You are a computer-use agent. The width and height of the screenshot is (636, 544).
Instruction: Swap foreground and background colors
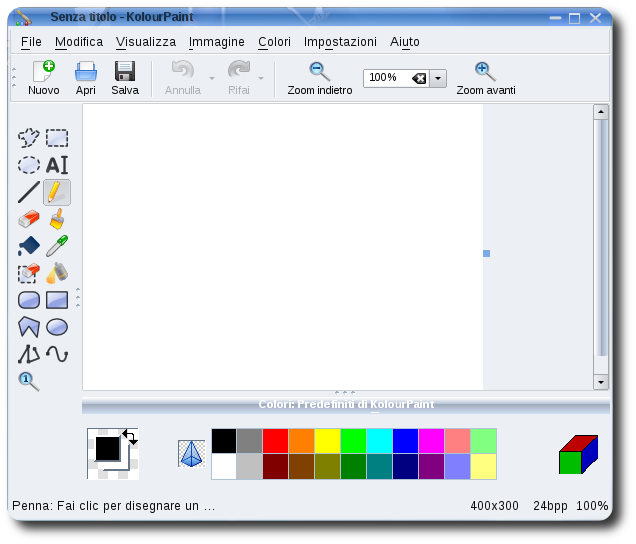point(130,436)
